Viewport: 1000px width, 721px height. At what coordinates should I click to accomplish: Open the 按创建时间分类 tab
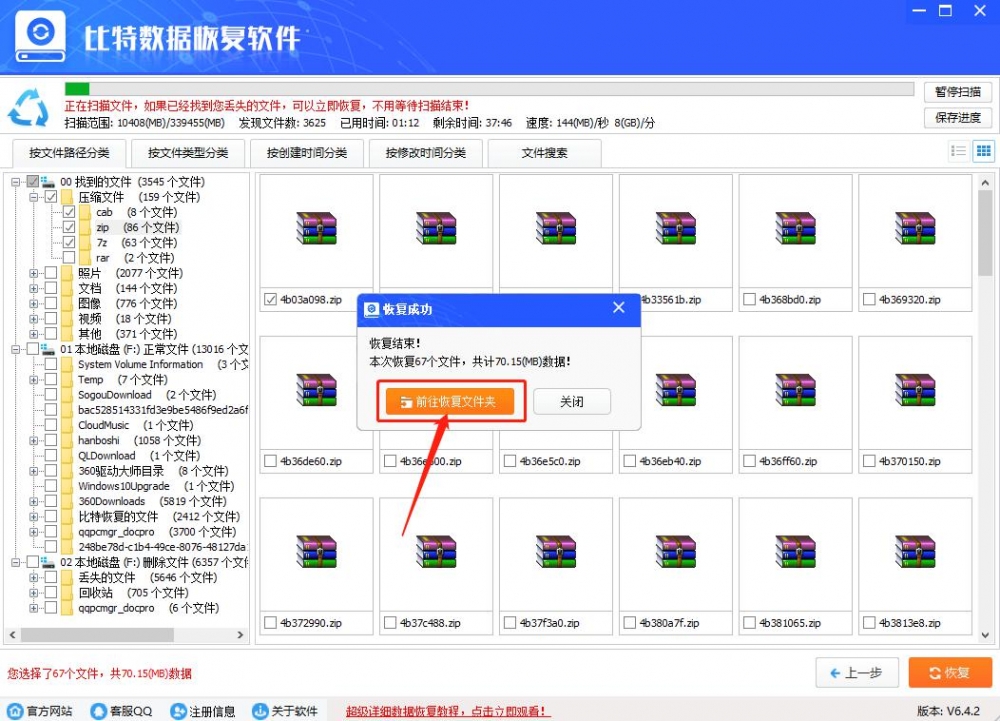307,153
